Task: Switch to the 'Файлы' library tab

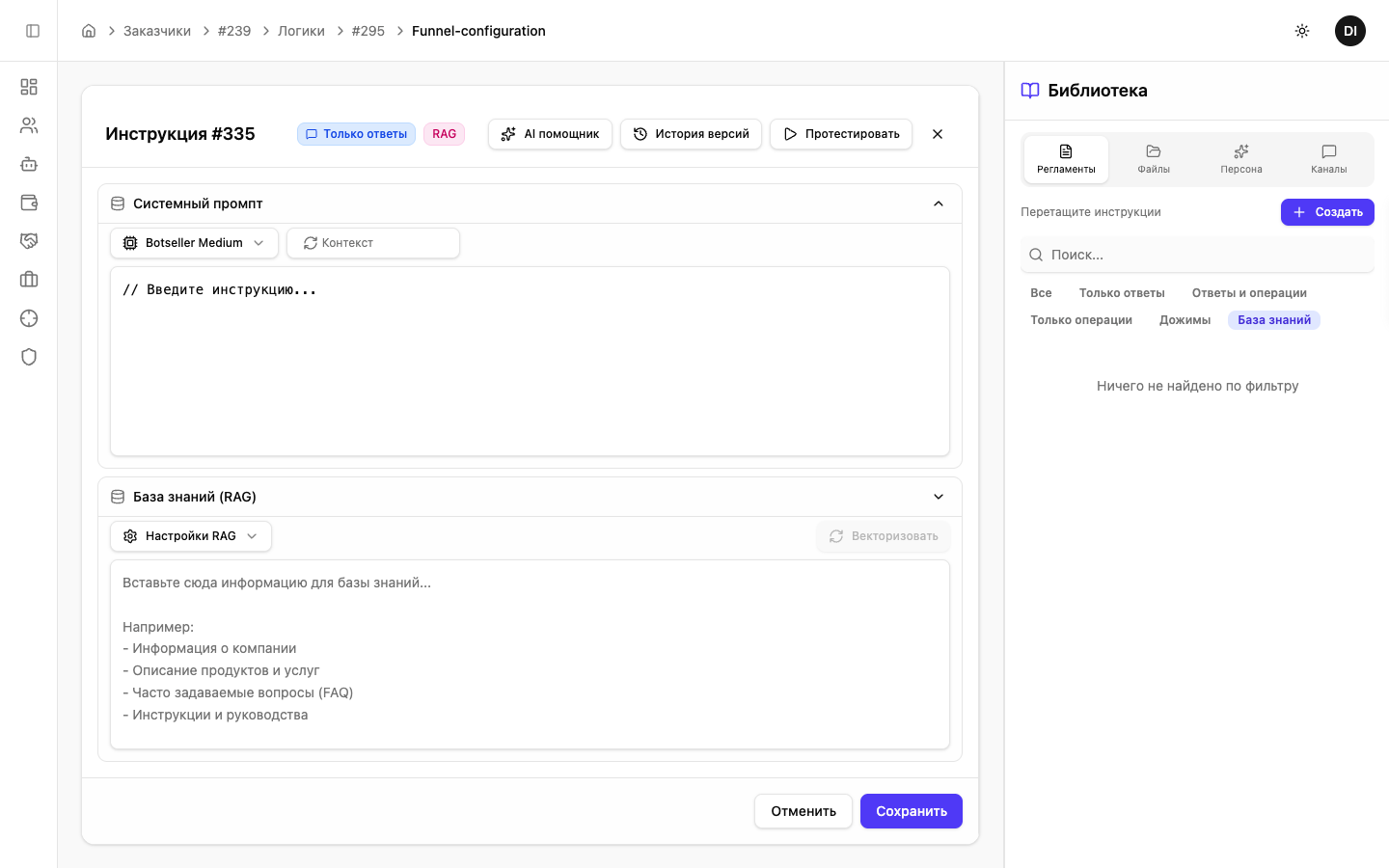Action: pos(1153,159)
